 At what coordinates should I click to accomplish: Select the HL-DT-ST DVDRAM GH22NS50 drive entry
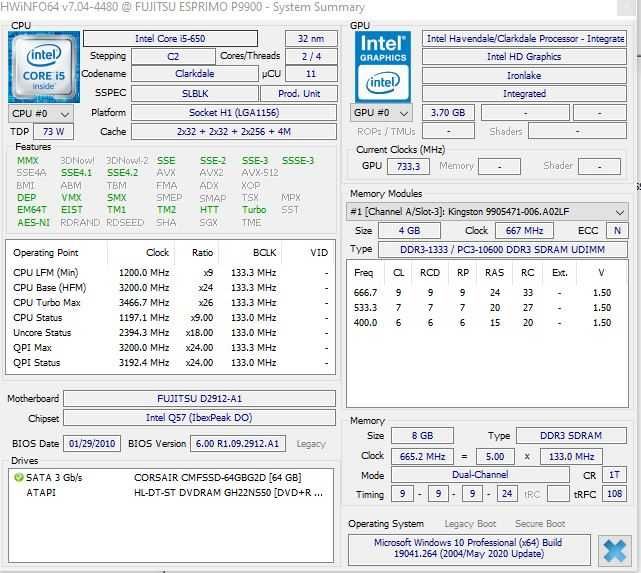pos(171,492)
